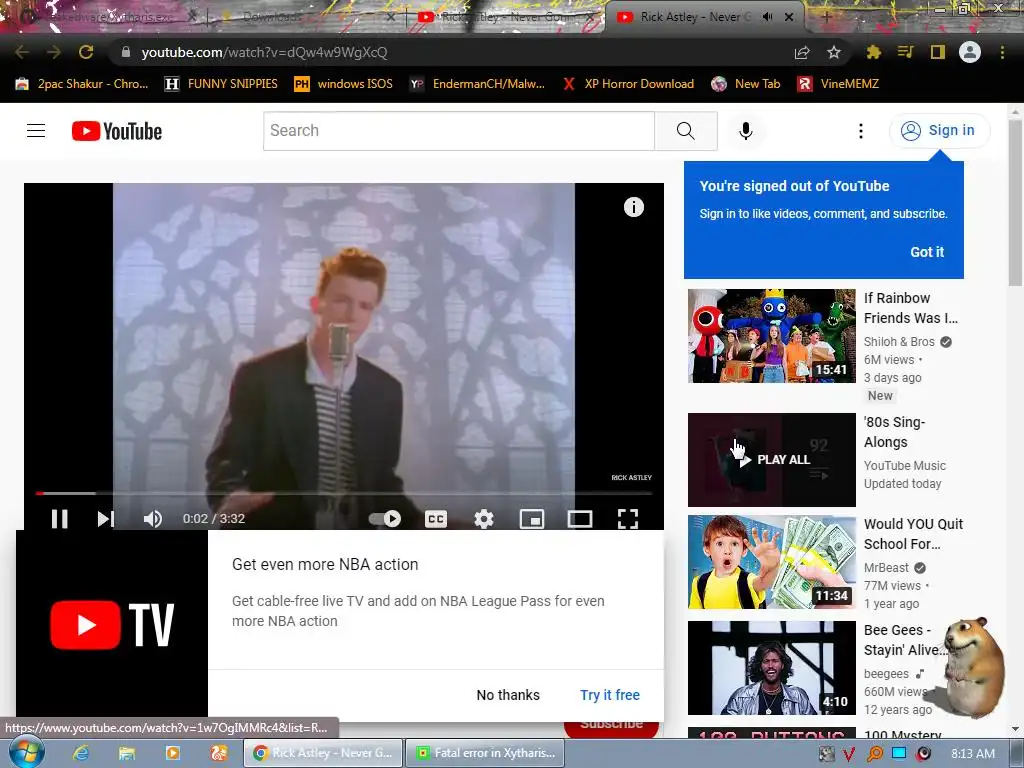Viewport: 1024px width, 768px height.
Task: Go back with browser back arrow
Action: pyautogui.click(x=22, y=52)
